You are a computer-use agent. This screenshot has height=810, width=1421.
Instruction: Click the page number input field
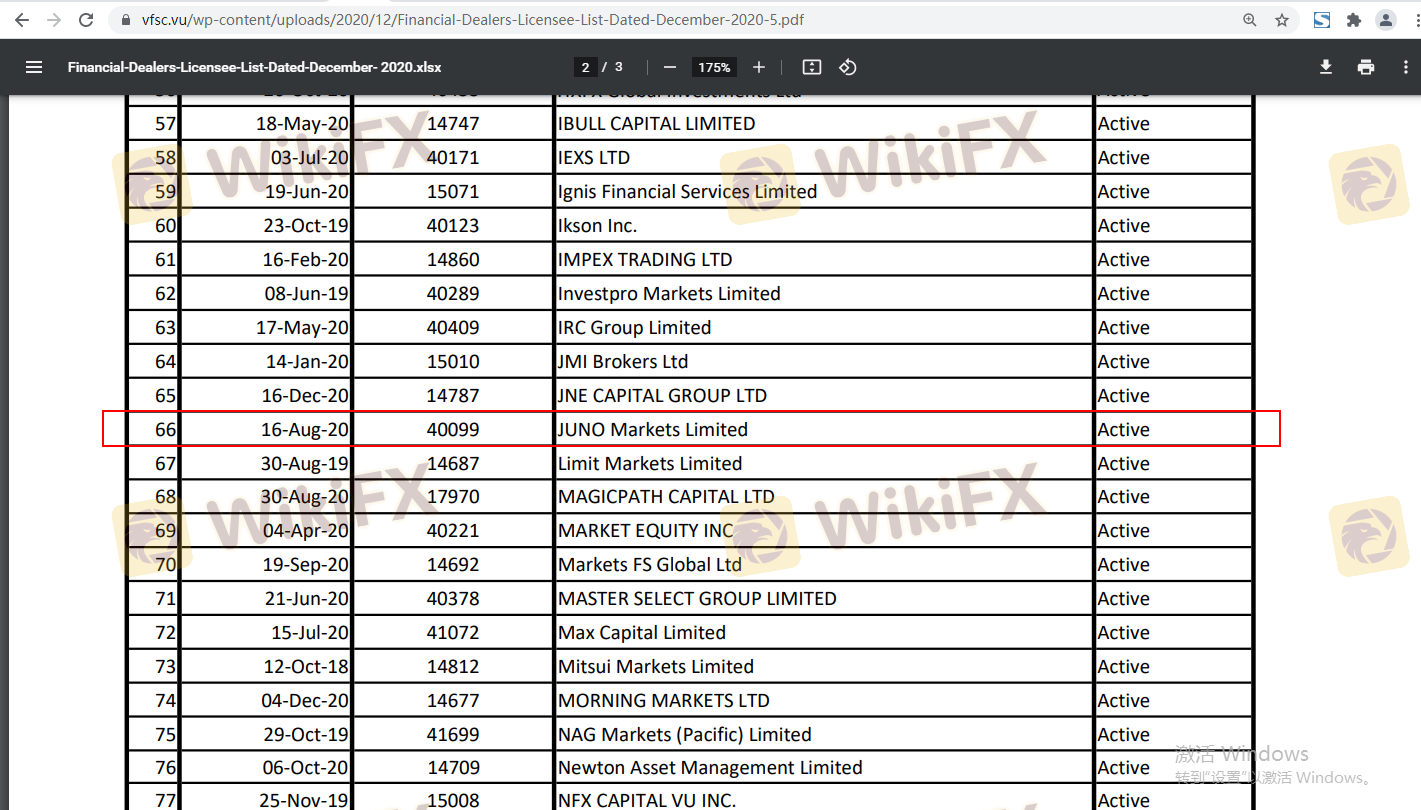coord(585,67)
